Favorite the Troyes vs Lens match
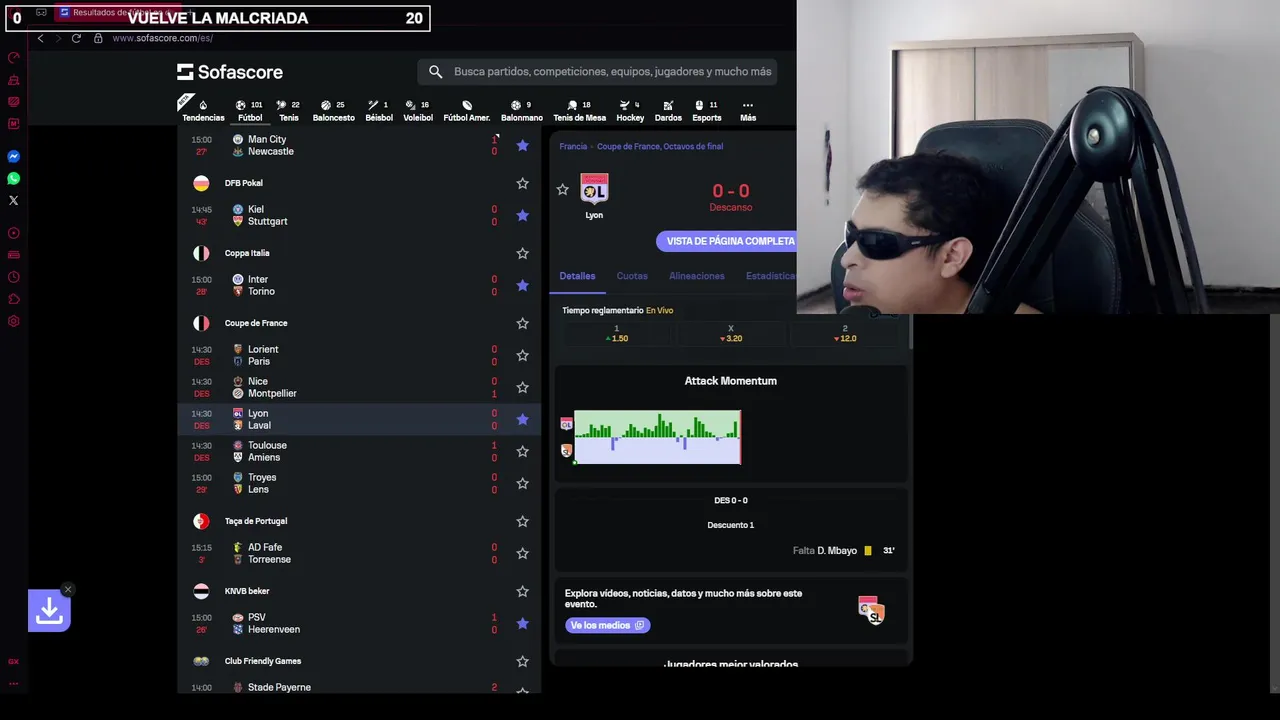1280x720 pixels. (522, 483)
